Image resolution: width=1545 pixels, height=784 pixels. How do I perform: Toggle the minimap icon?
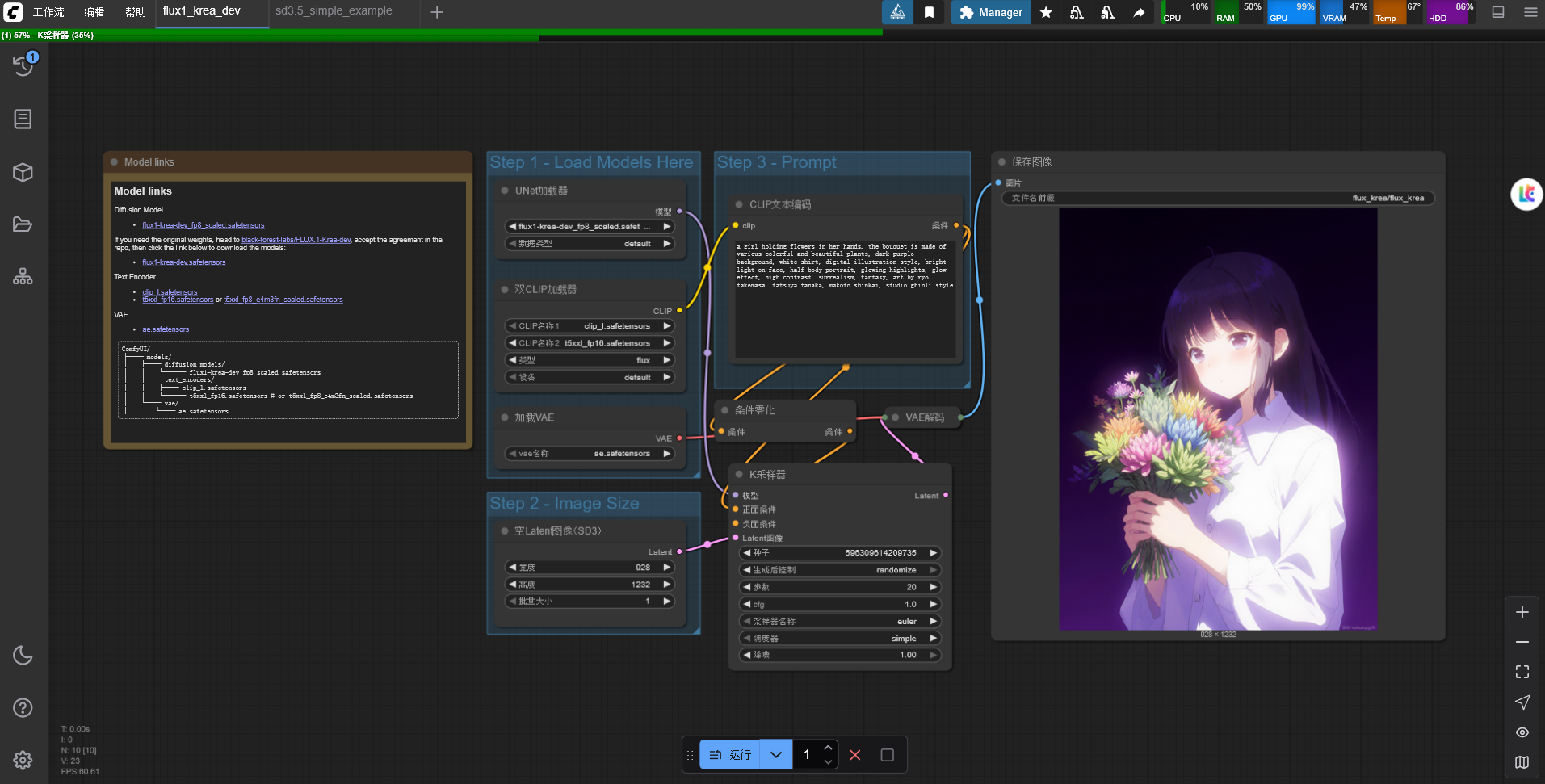pos(1522,762)
